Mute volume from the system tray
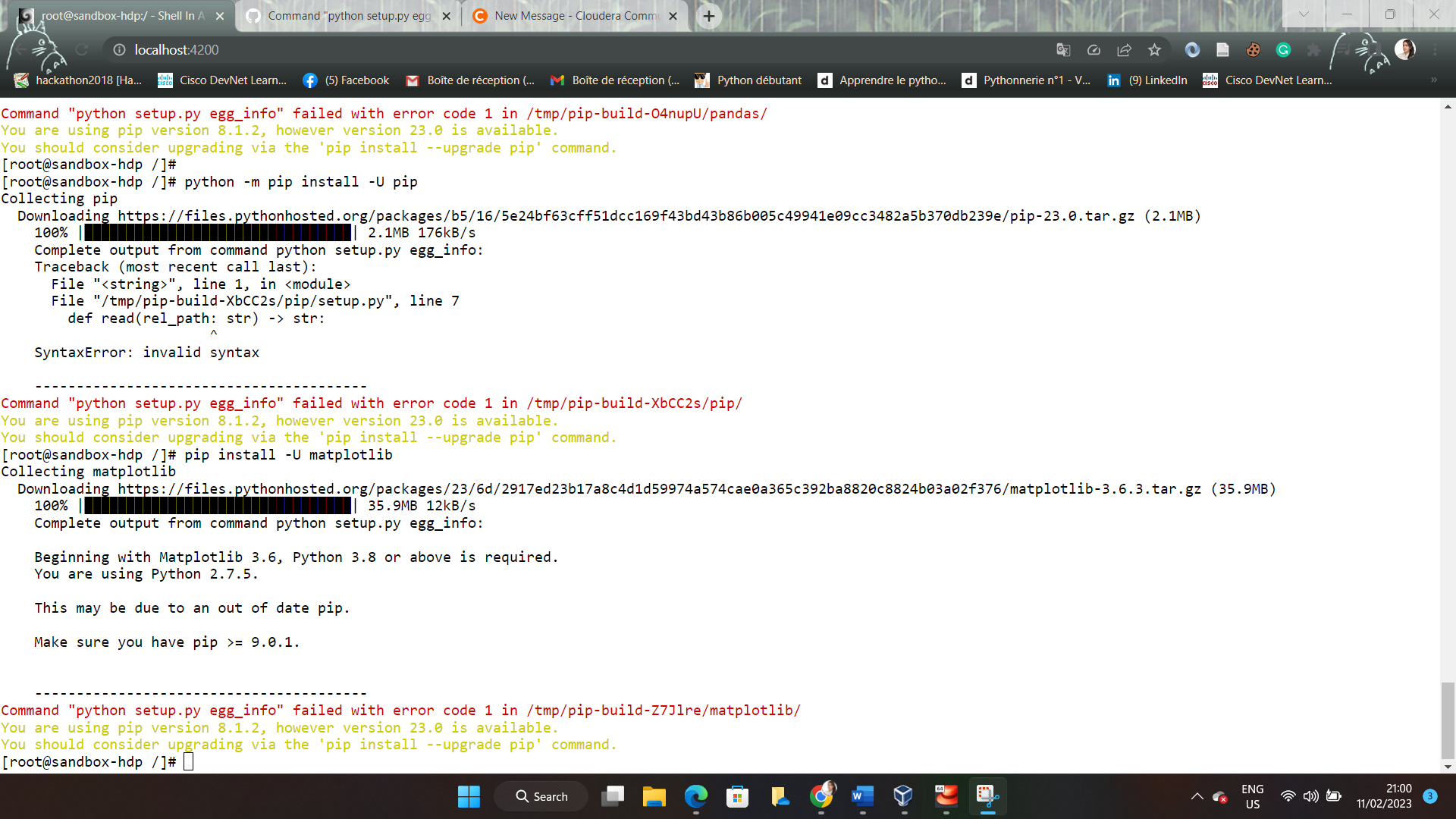This screenshot has height=819, width=1456. pos(1311,796)
